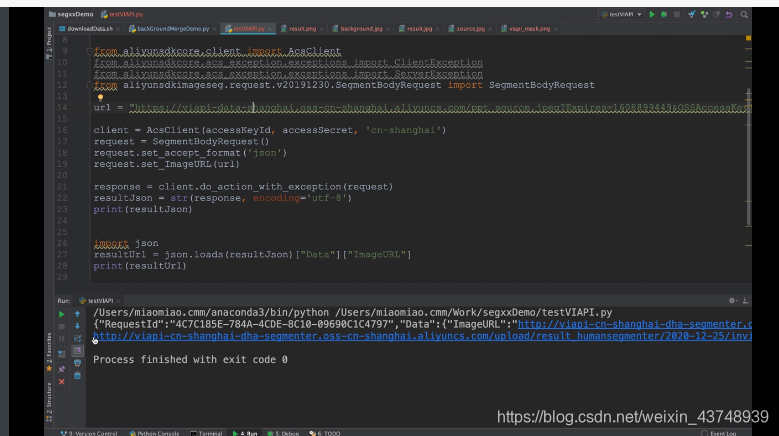Viewport: 779px width, 436px height.
Task: Clear all Run console output with trash icon
Action: click(x=78, y=375)
